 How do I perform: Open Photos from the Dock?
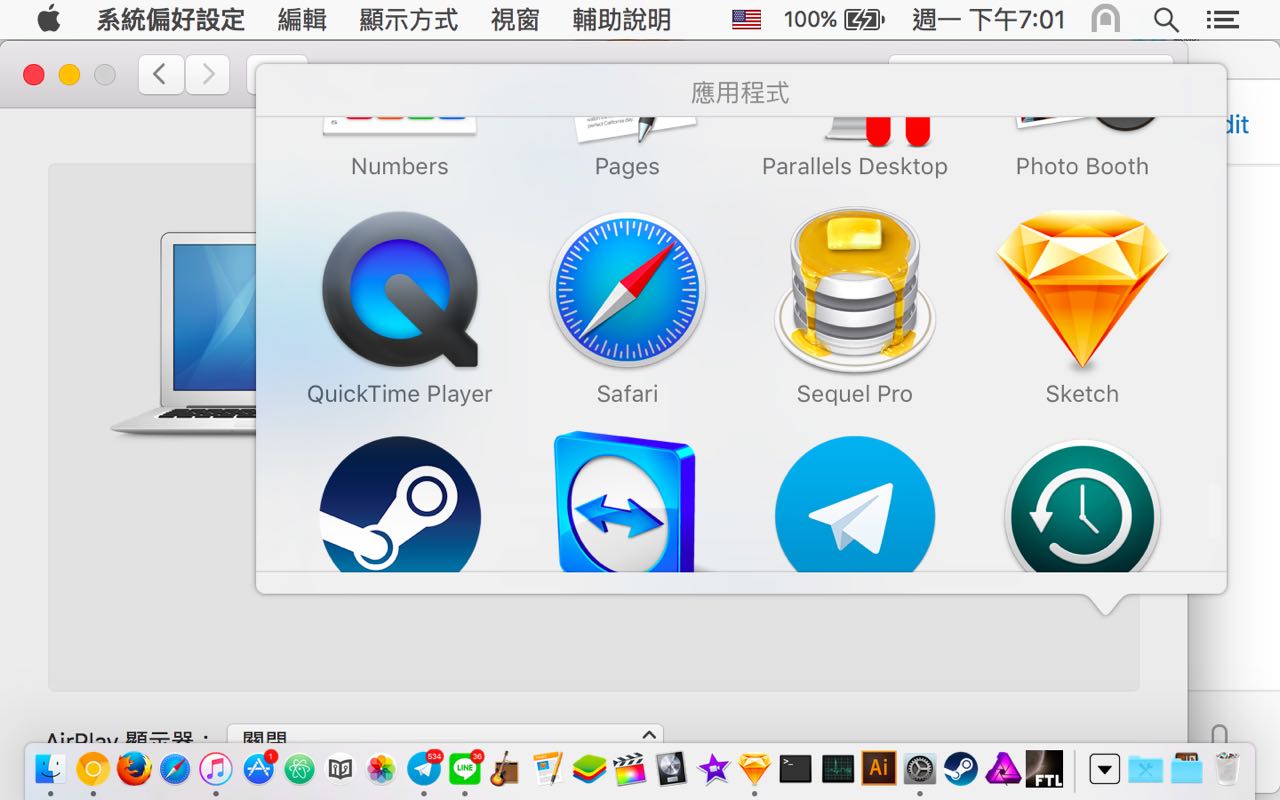click(381, 768)
